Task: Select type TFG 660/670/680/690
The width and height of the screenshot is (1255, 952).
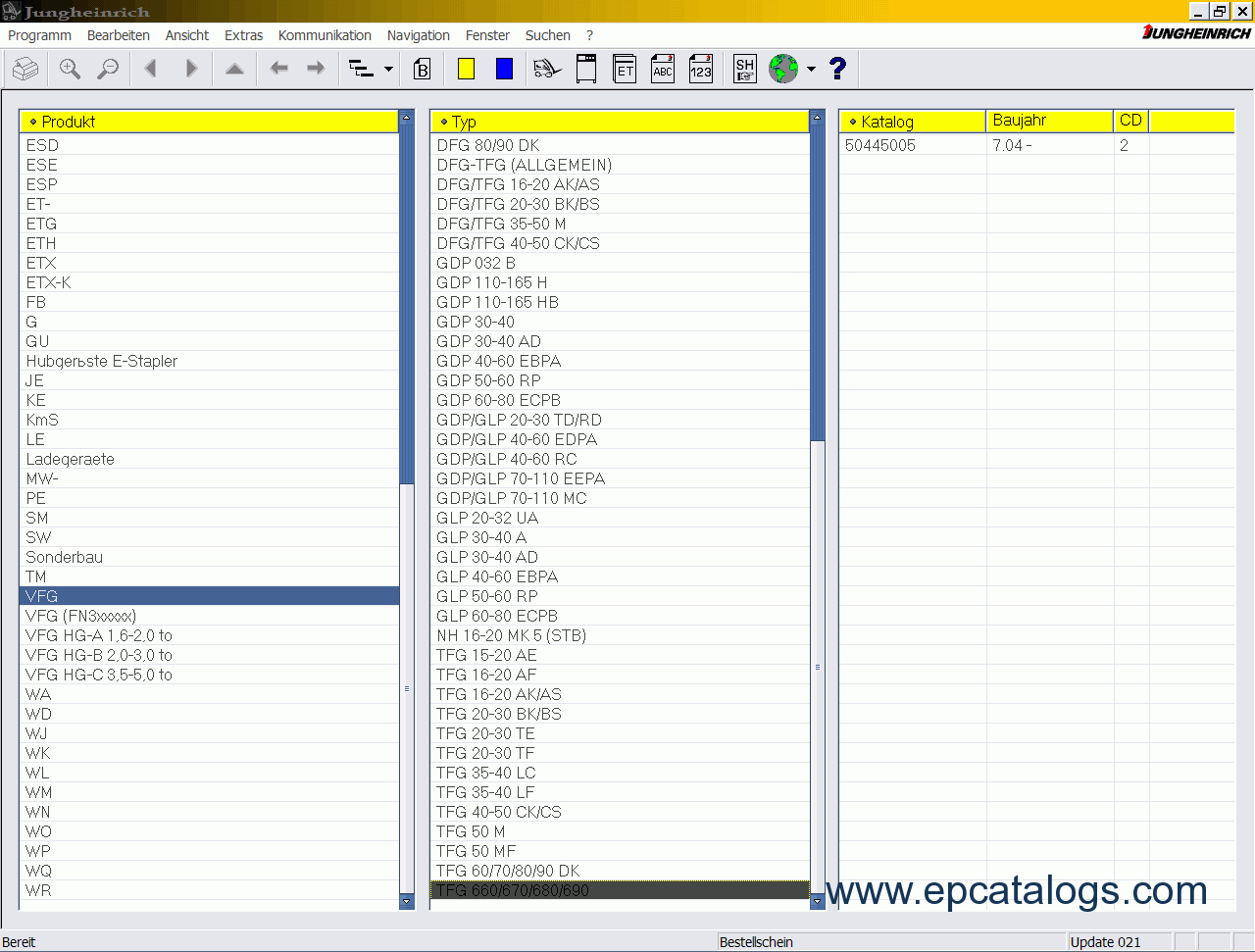Action: (620, 890)
